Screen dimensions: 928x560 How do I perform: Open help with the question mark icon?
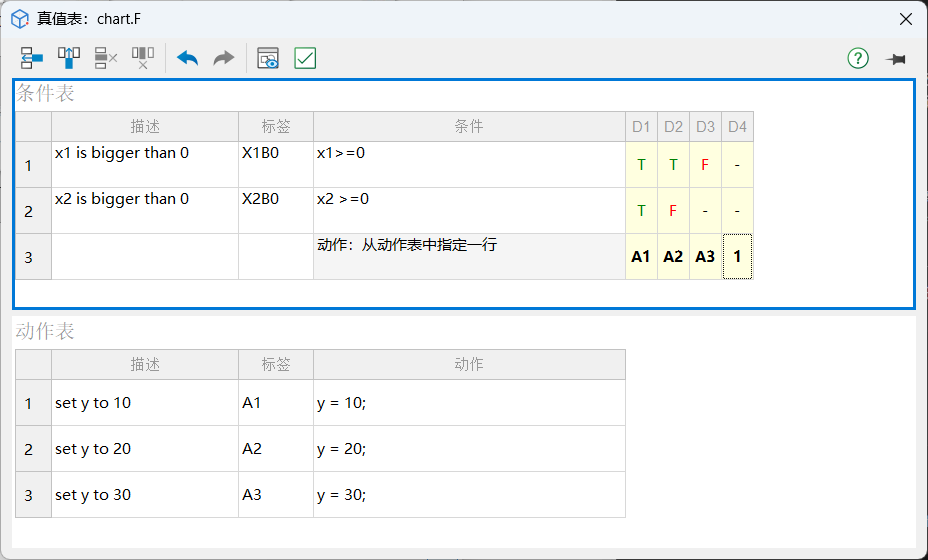858,58
